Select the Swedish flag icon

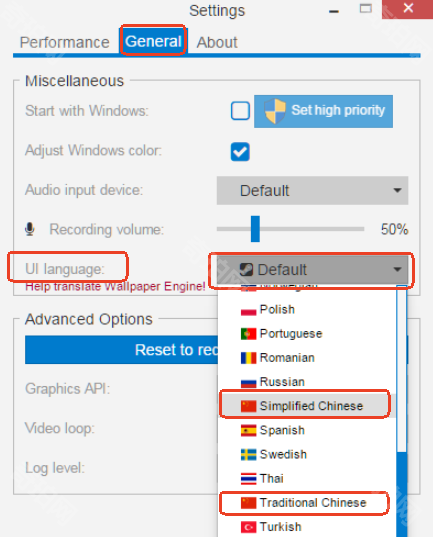[x=248, y=454]
